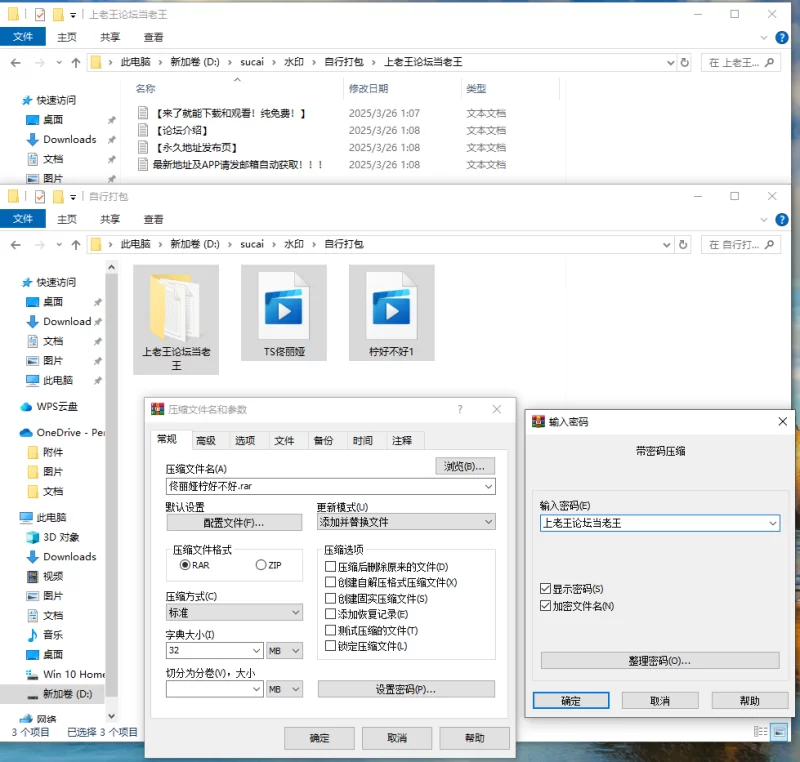Click the 设置密码(P)... button
Viewport: 800px width, 762px height.
[406, 689]
